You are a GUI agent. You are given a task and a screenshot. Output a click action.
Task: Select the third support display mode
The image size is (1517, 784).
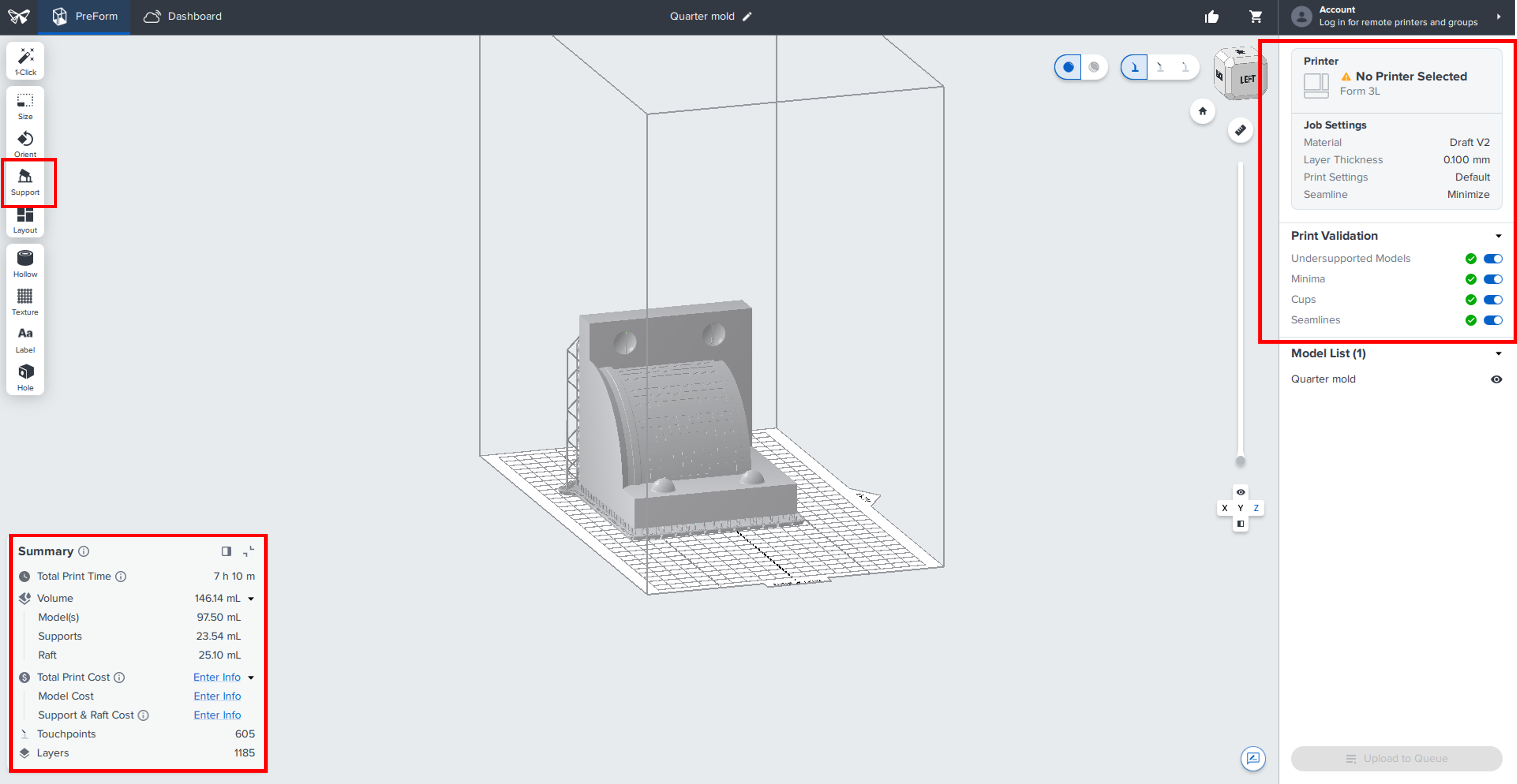pos(1185,67)
